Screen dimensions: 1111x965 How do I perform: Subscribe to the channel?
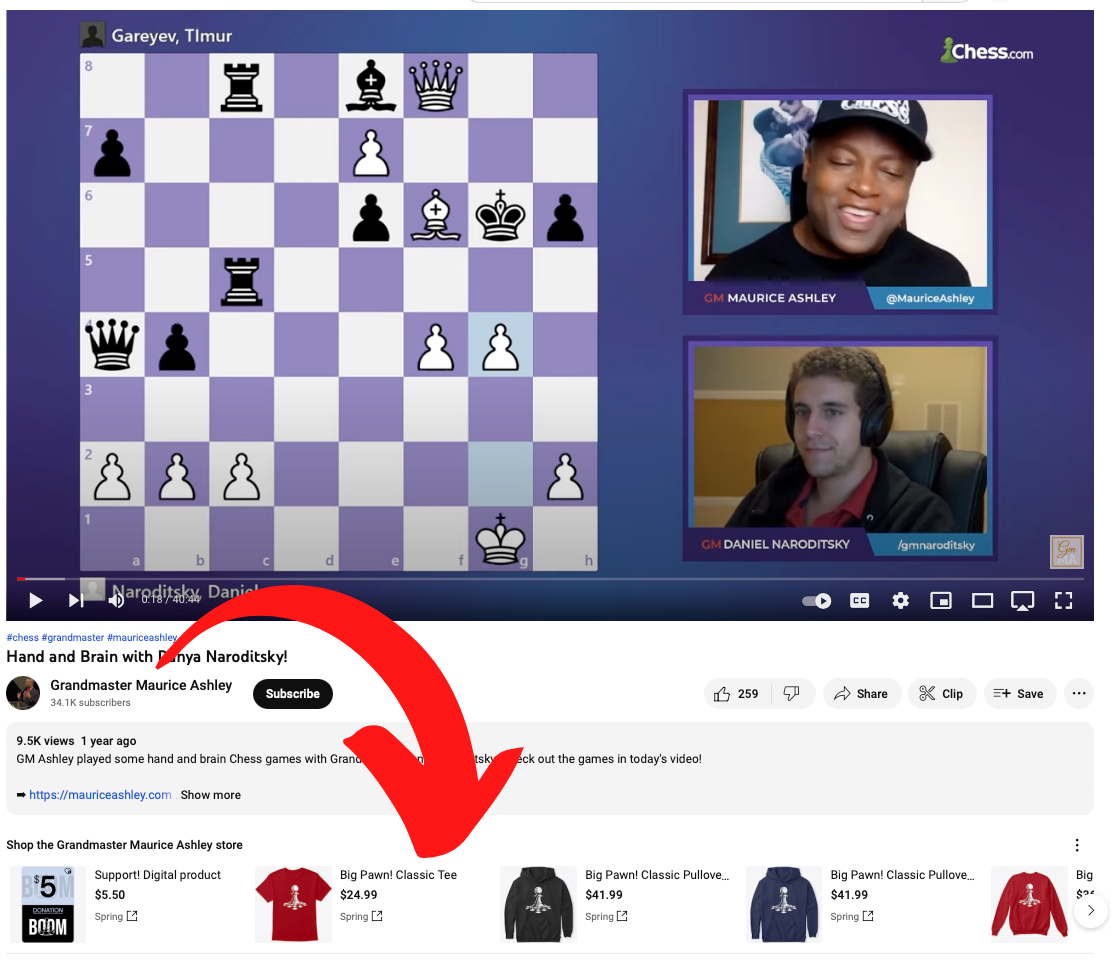click(293, 694)
